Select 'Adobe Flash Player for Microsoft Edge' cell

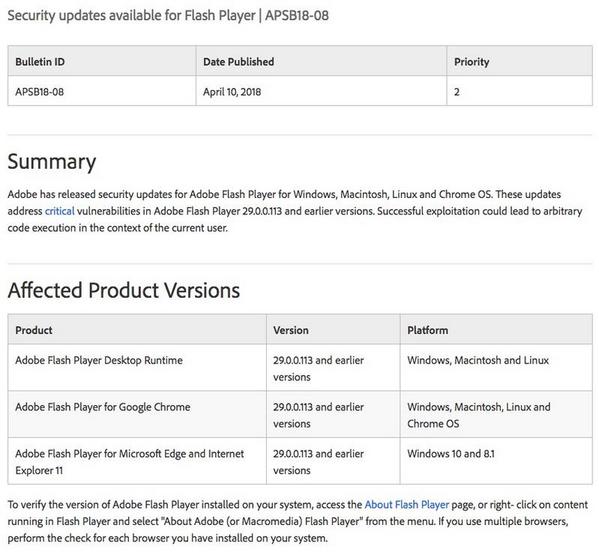[137, 461]
